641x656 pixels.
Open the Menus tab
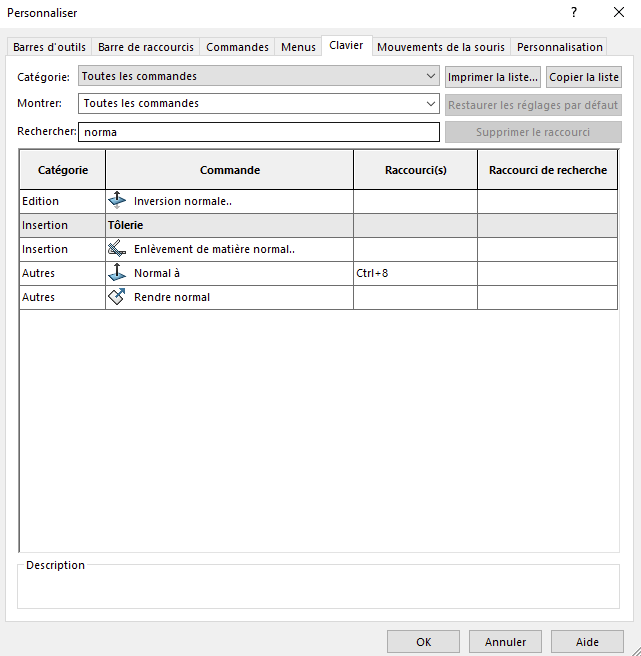click(298, 47)
